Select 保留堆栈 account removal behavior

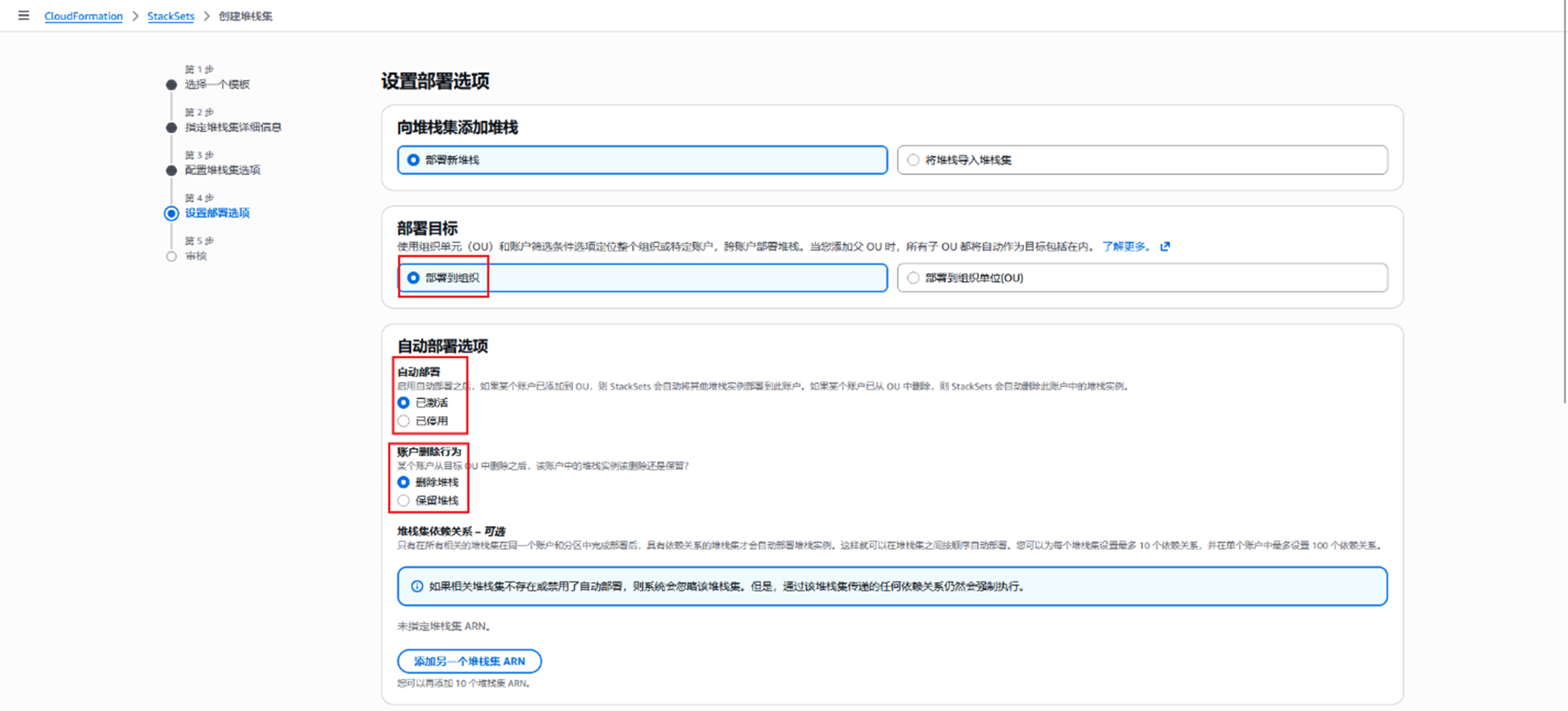[x=404, y=500]
